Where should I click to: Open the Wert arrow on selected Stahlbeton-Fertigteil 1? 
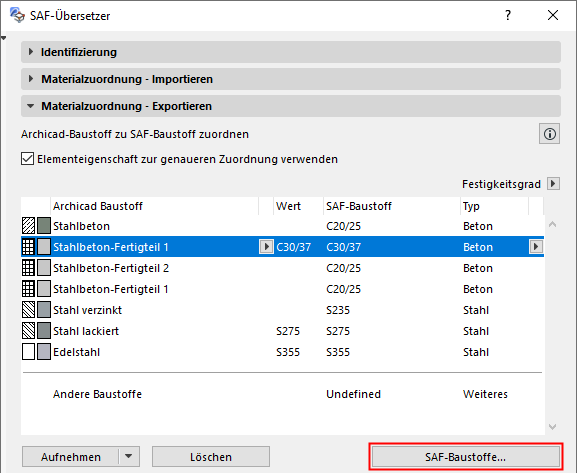266,247
